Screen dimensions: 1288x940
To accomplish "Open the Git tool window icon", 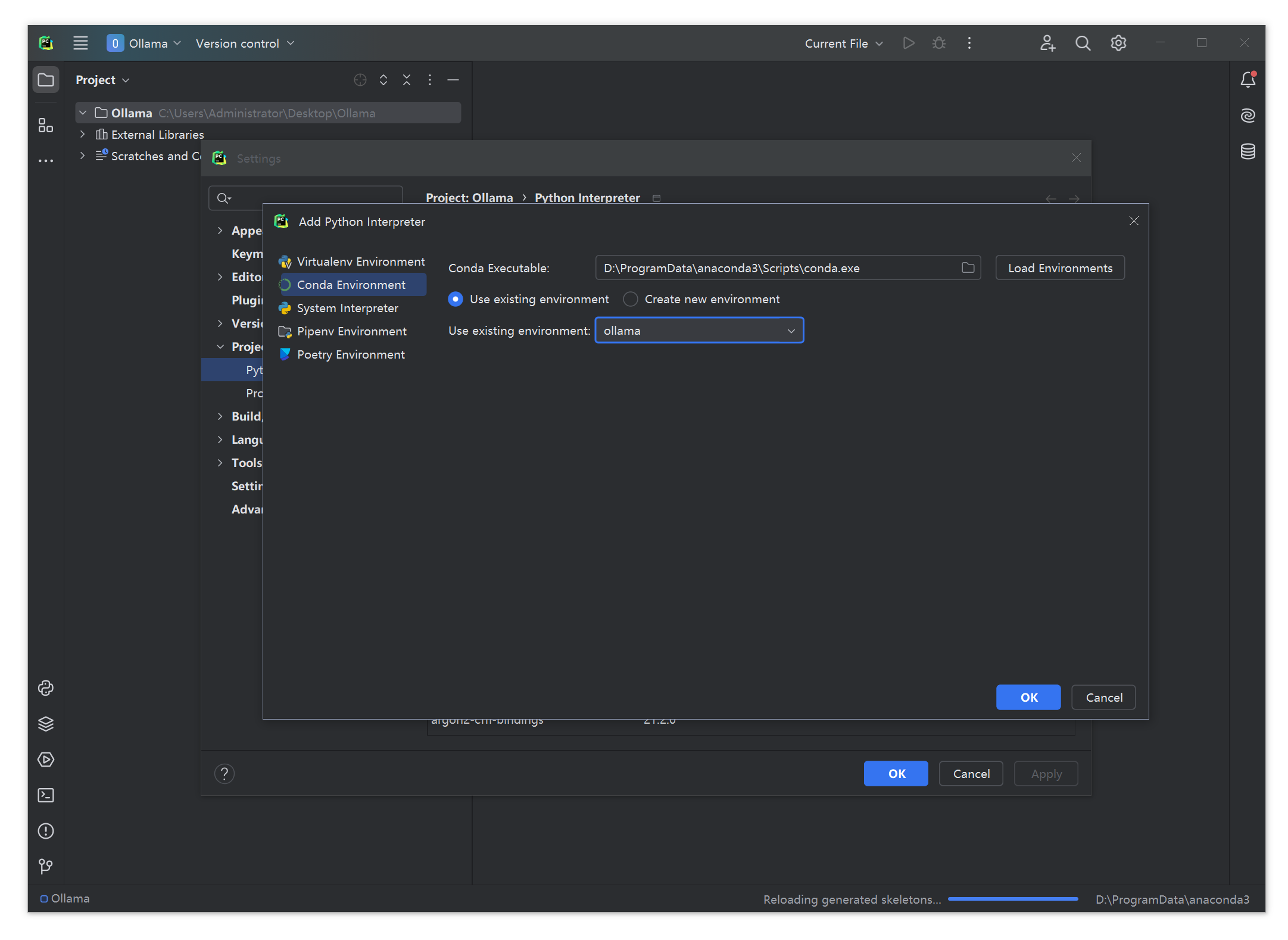I will pyautogui.click(x=46, y=866).
